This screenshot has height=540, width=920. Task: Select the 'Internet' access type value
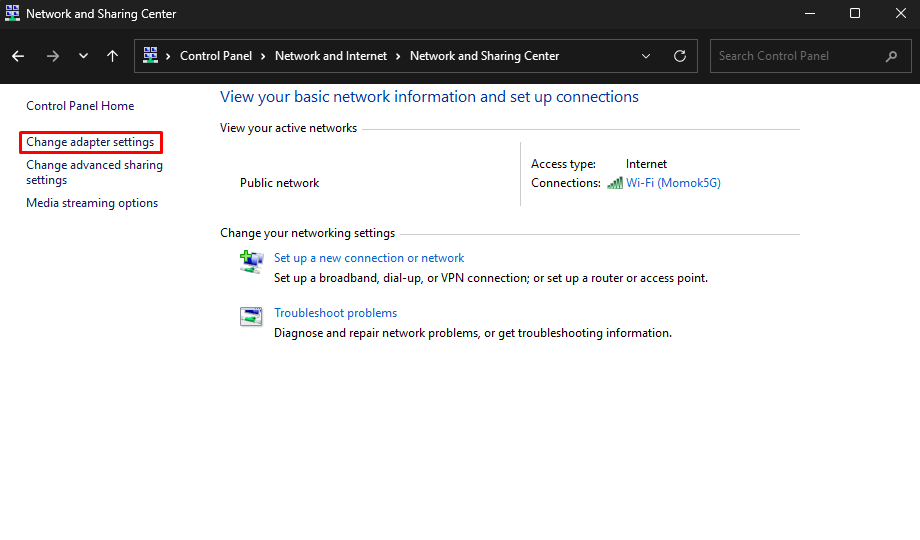646,164
